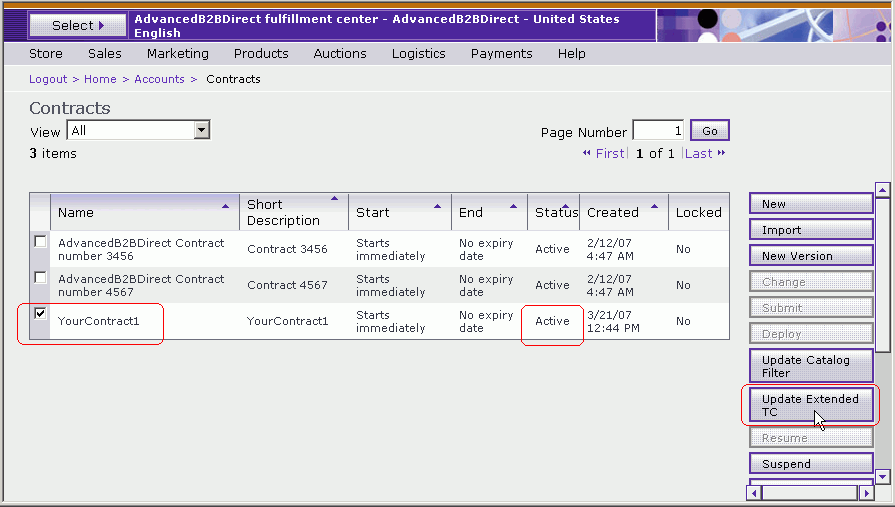
Task: Click the New contract button
Action: click(x=811, y=204)
